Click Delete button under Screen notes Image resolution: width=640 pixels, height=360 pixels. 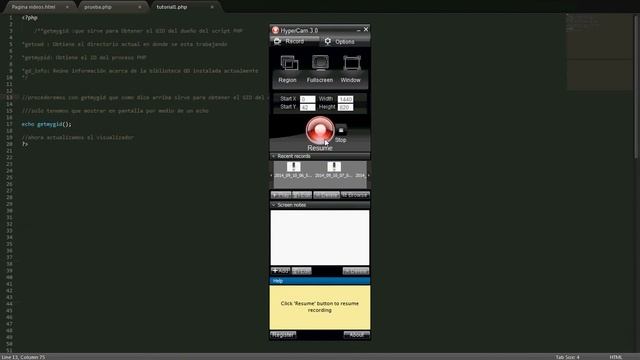pos(356,271)
